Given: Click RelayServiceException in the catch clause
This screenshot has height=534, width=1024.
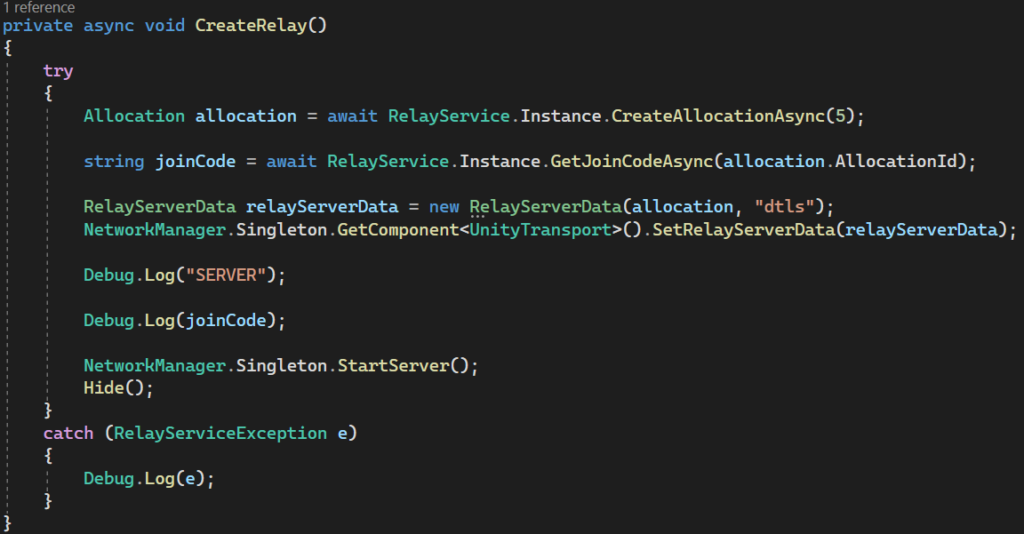Looking at the screenshot, I should pos(220,433).
